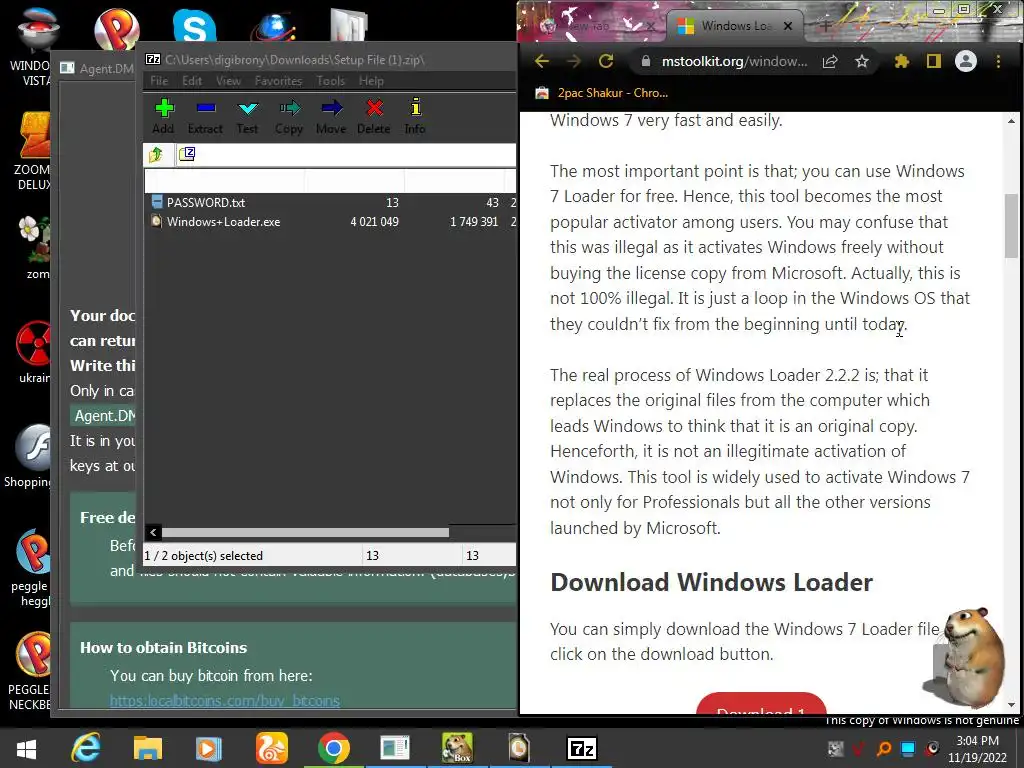Click the Download Windows Loader heading

(711, 582)
